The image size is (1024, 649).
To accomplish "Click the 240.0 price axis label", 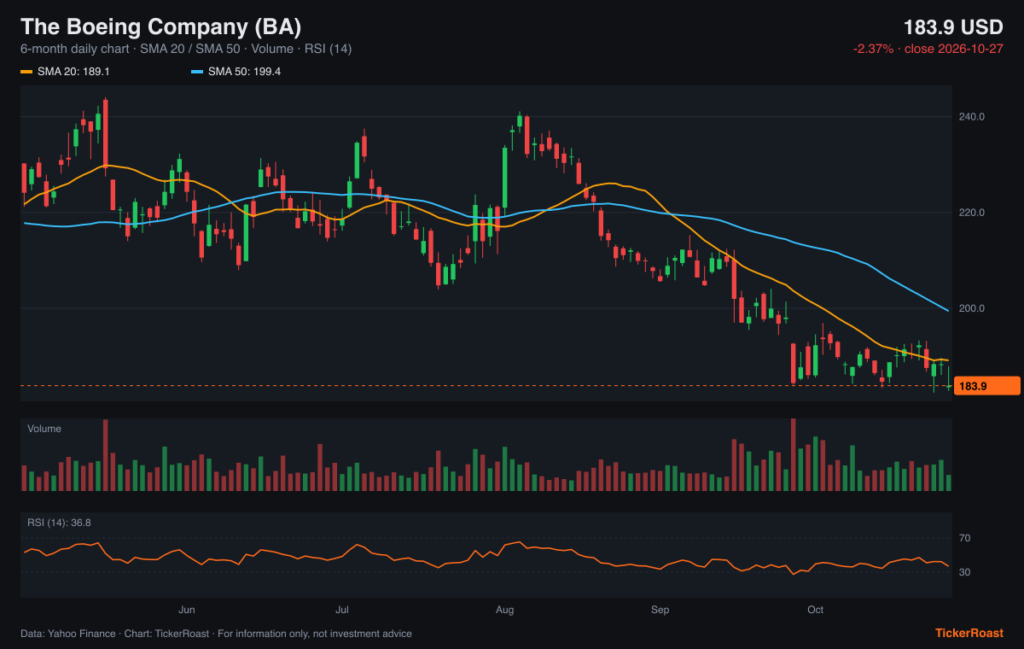I will pos(971,117).
